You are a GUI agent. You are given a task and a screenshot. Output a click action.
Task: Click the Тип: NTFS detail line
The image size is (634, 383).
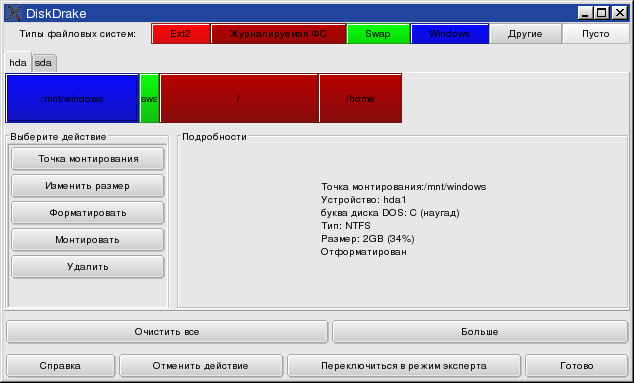[x=346, y=226]
